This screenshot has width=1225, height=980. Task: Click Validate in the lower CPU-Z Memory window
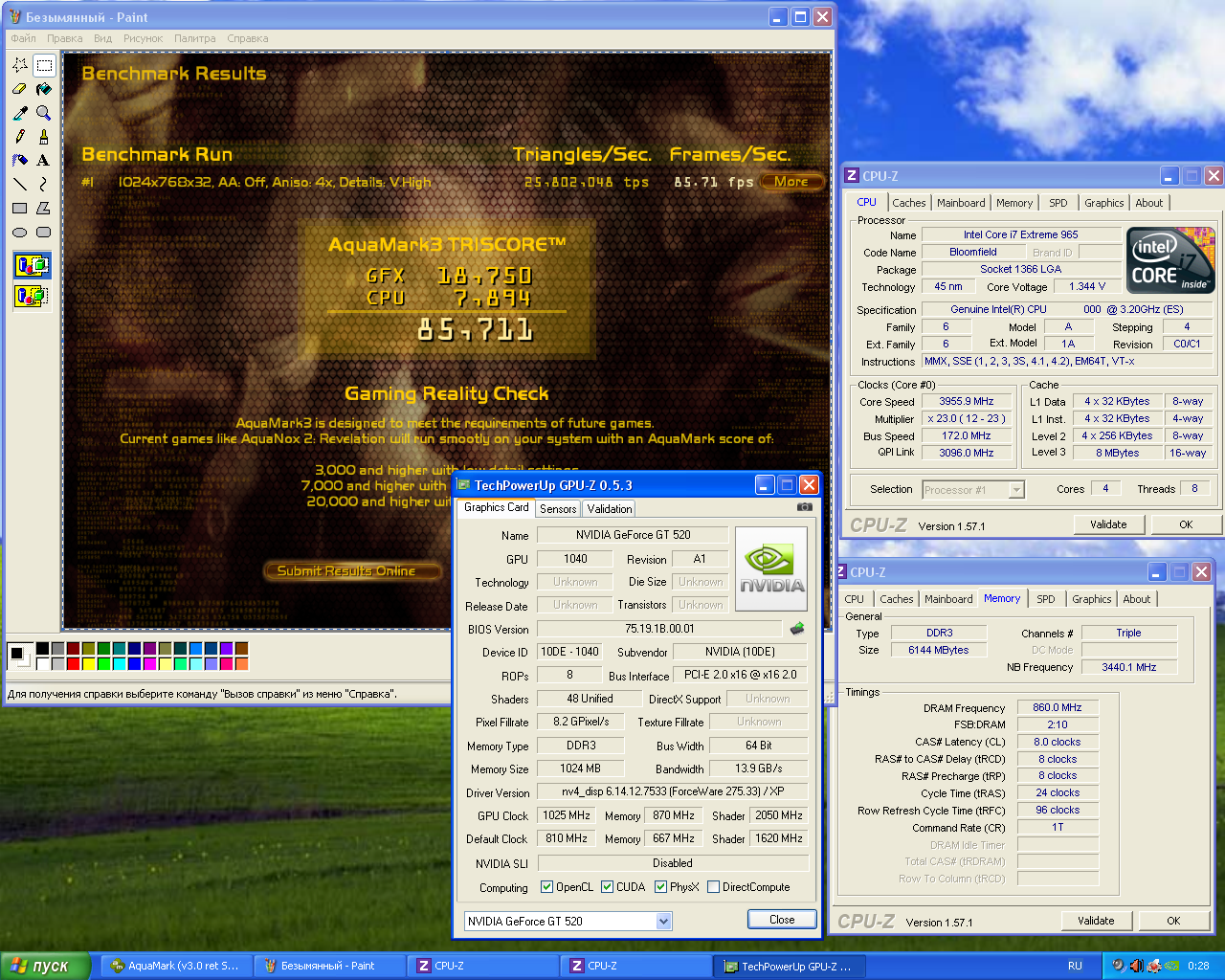coord(1096,921)
